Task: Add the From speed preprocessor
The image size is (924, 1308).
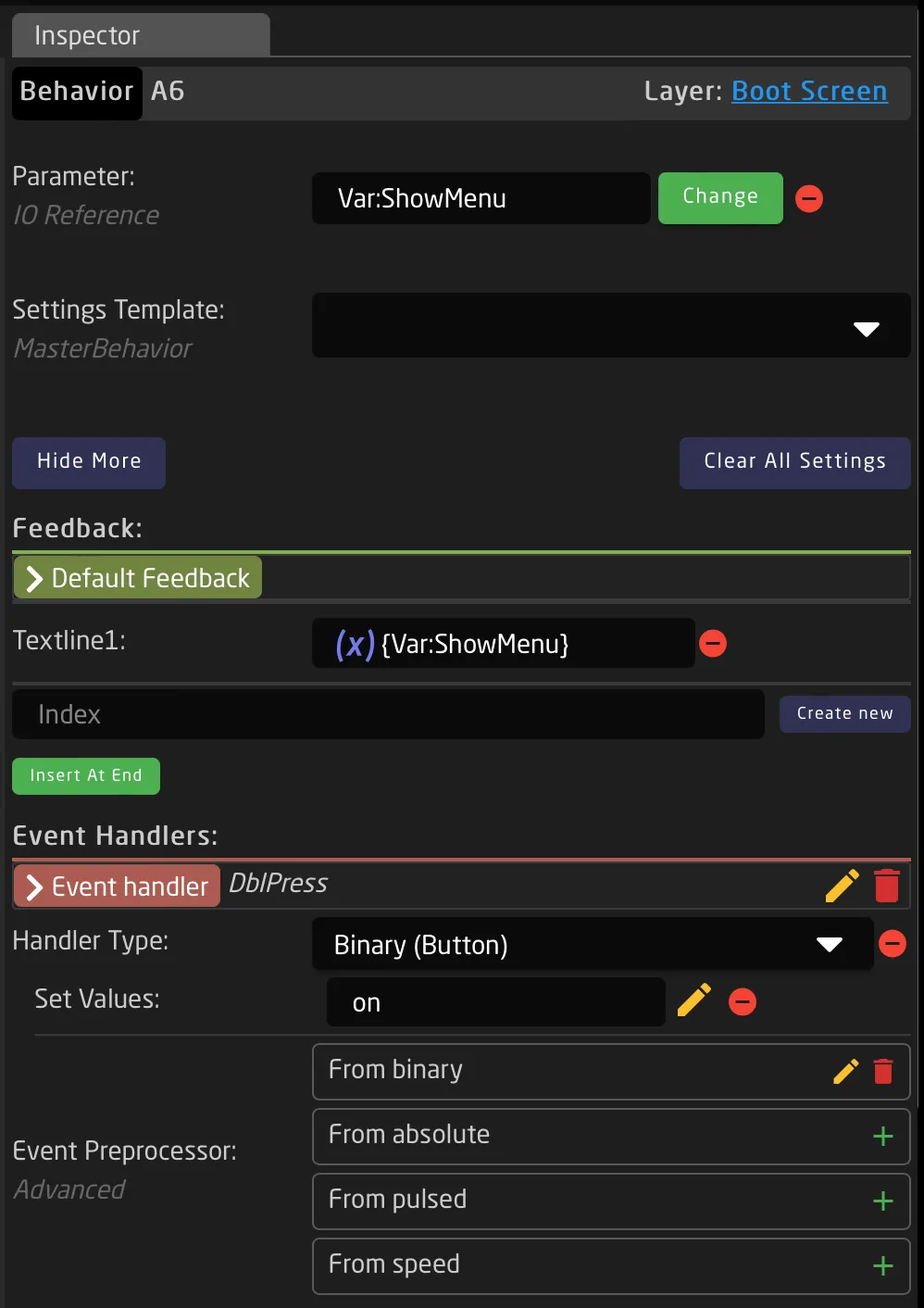Action: tap(883, 1266)
